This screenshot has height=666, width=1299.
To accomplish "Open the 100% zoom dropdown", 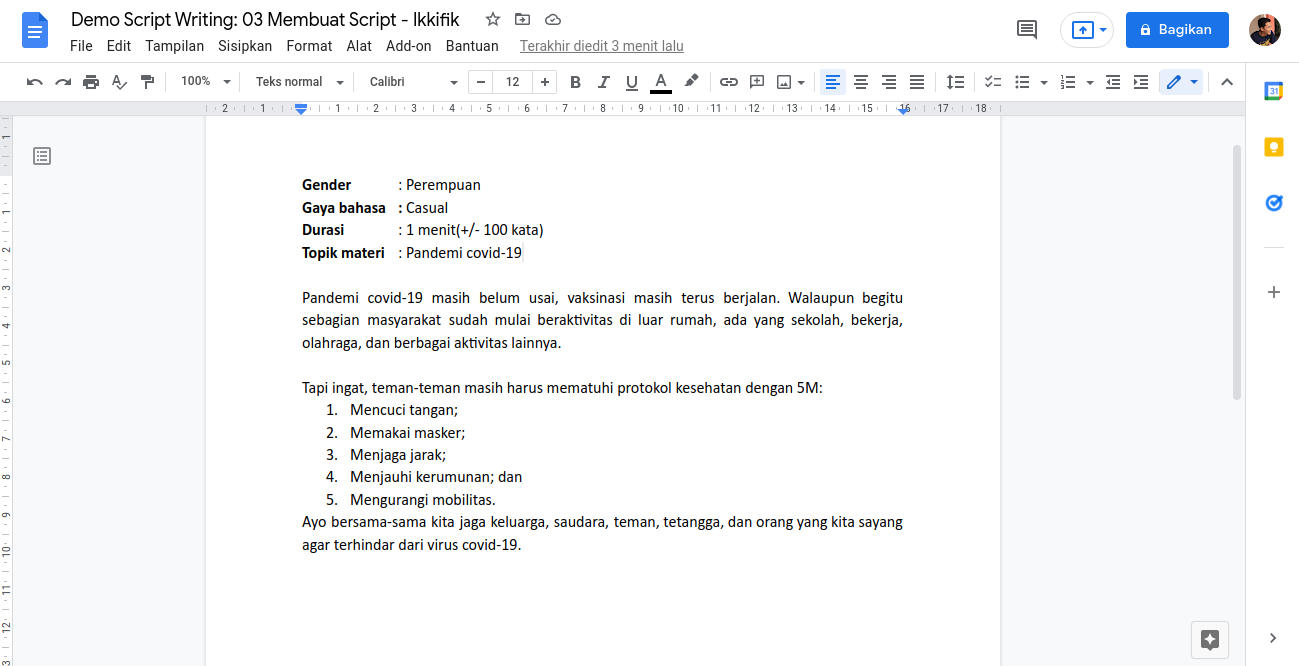I will 205,82.
